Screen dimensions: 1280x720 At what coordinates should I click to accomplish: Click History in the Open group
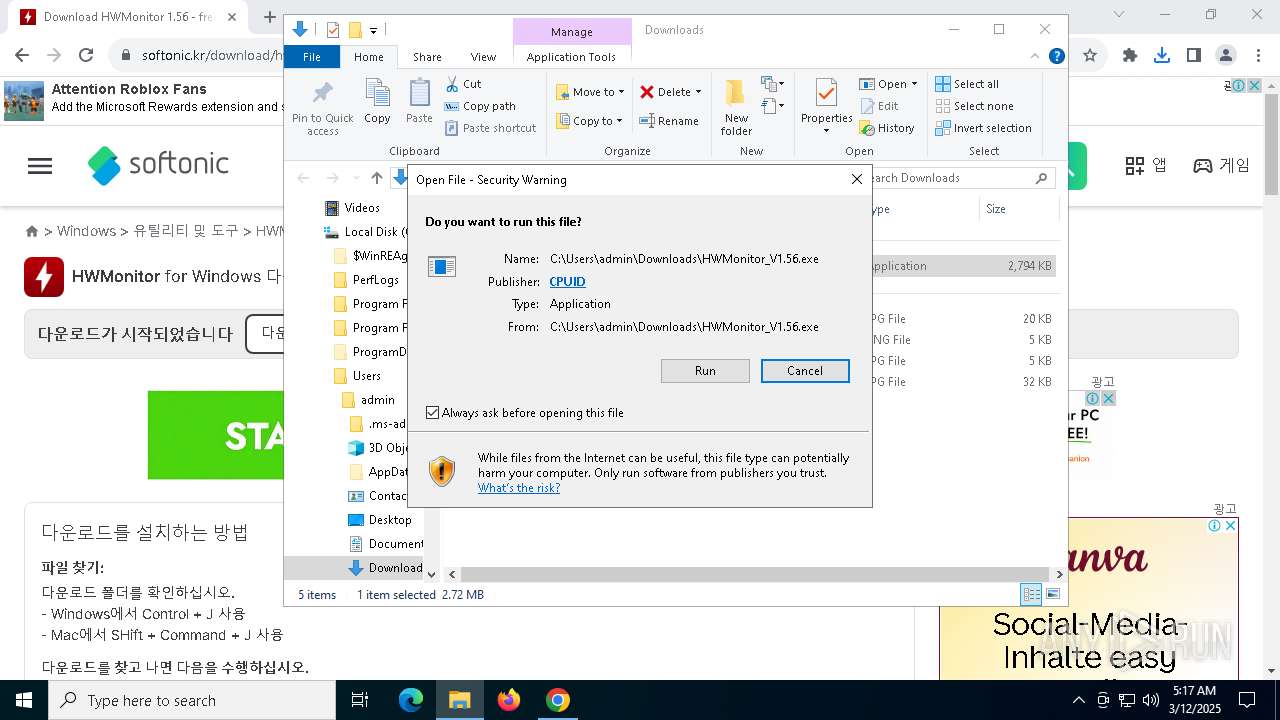point(887,128)
